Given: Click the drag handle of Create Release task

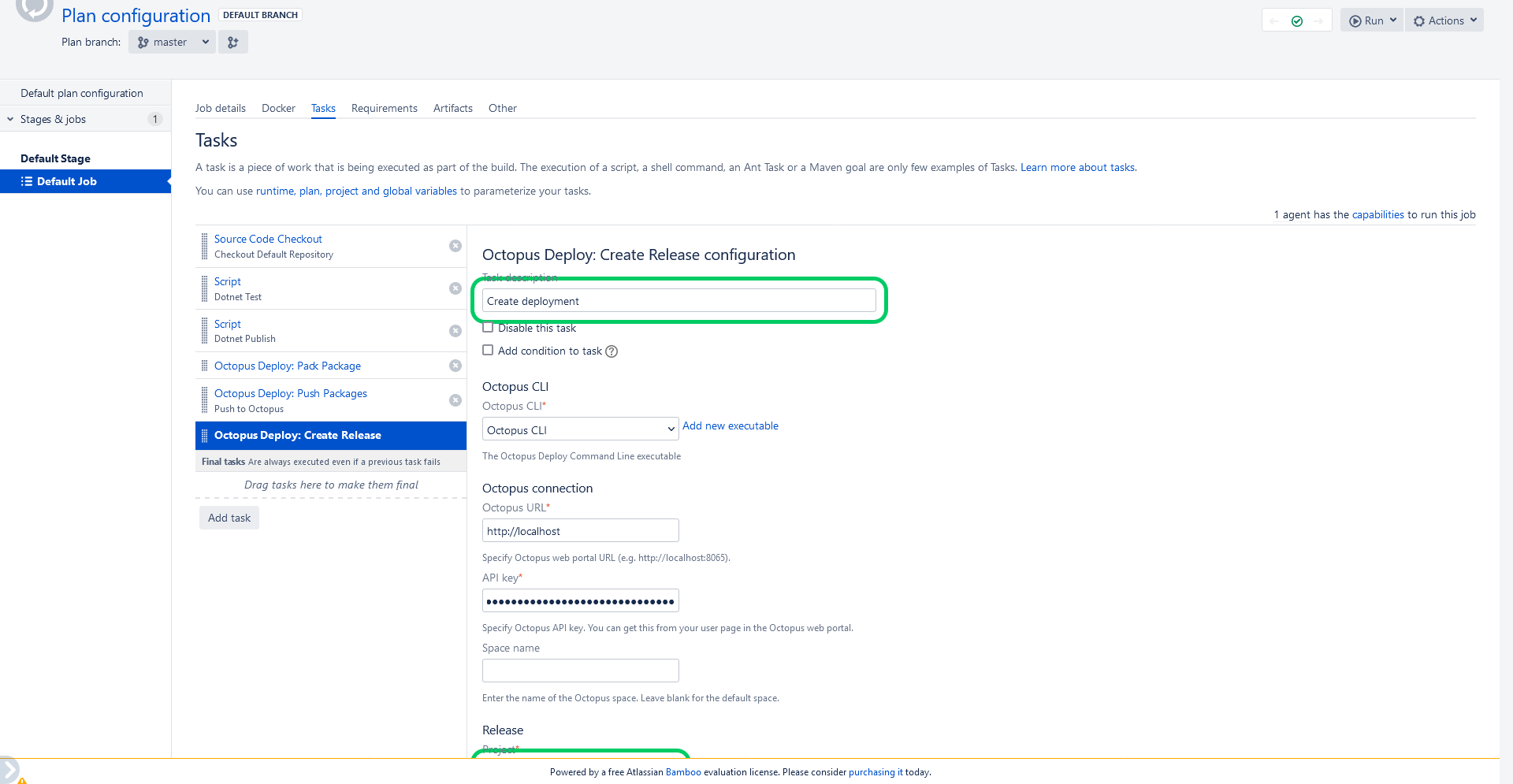Looking at the screenshot, I should click(205, 435).
